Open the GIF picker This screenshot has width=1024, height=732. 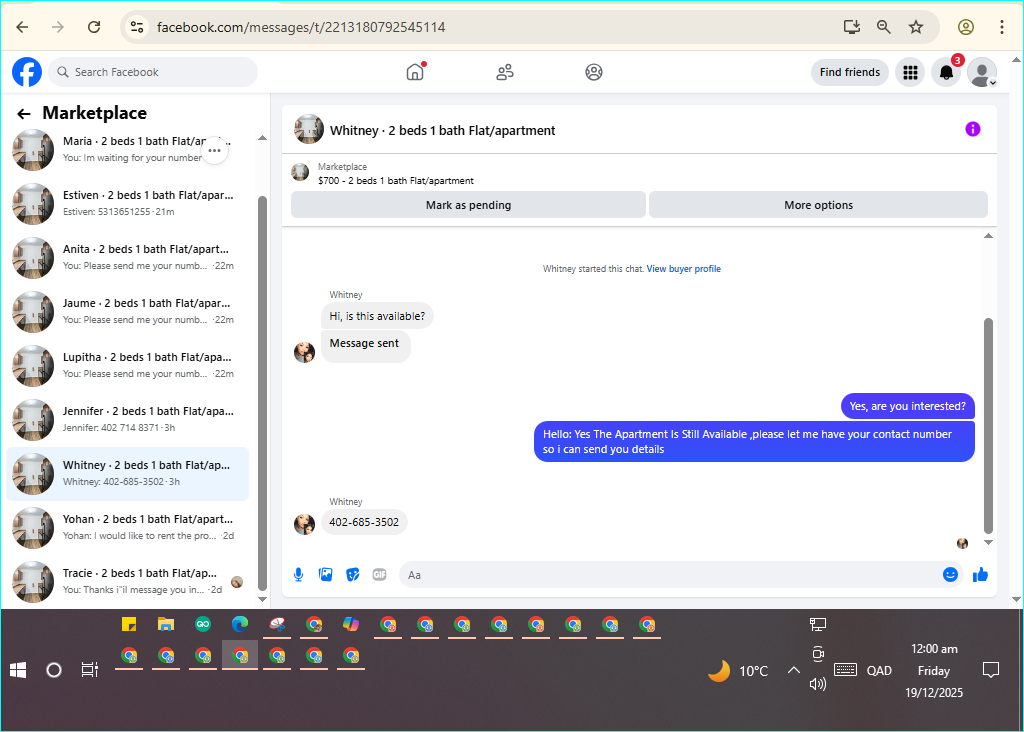pos(379,575)
